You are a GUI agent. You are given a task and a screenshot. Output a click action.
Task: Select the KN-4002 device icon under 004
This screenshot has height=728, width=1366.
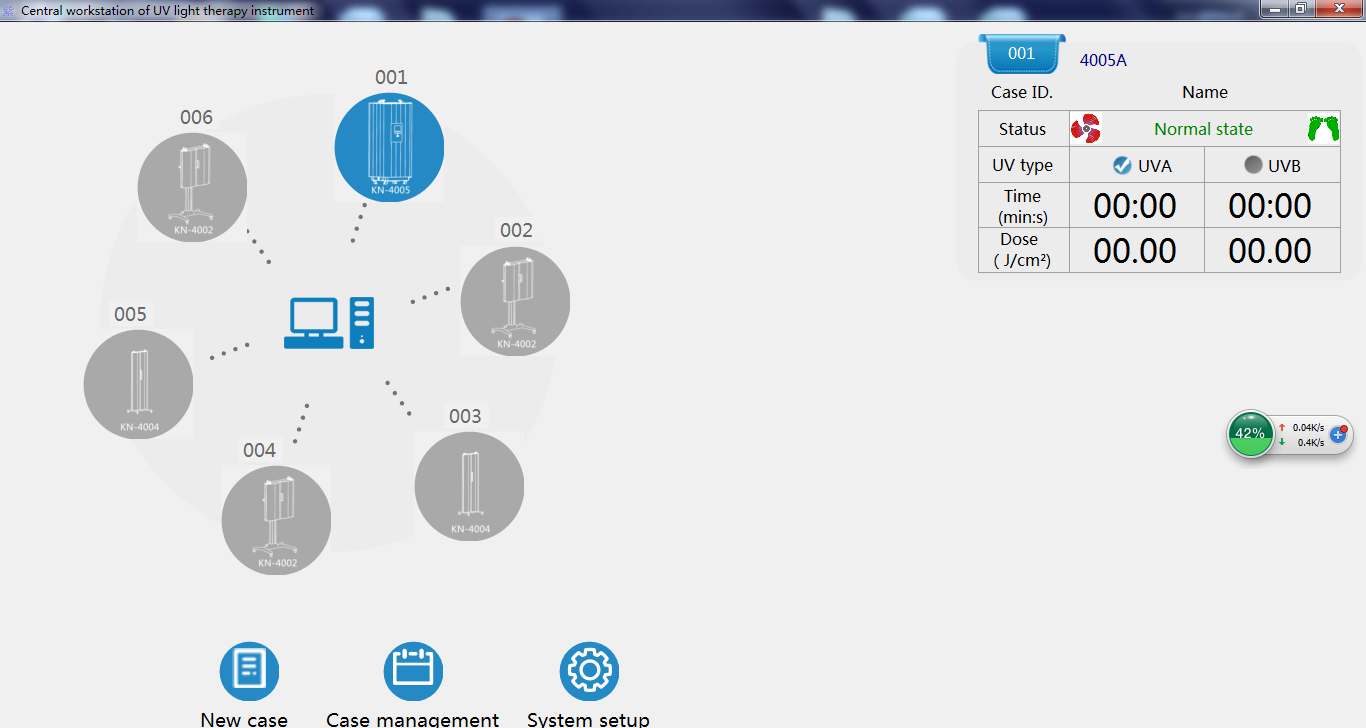276,520
